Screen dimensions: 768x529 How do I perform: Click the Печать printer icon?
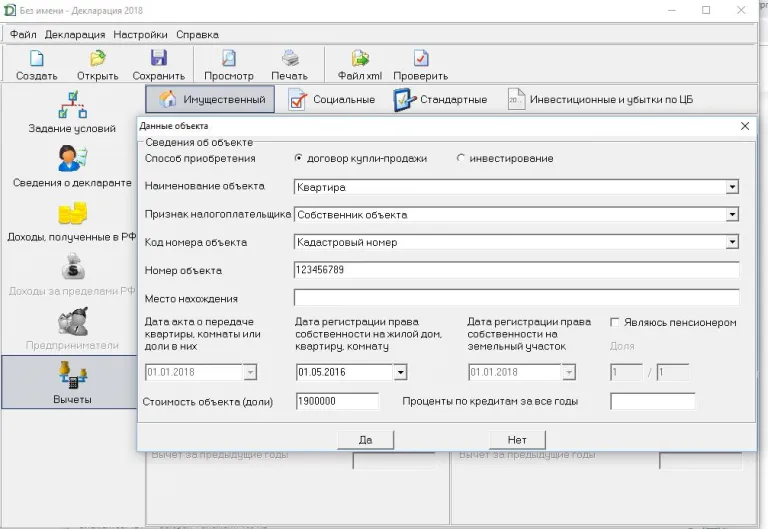289,59
